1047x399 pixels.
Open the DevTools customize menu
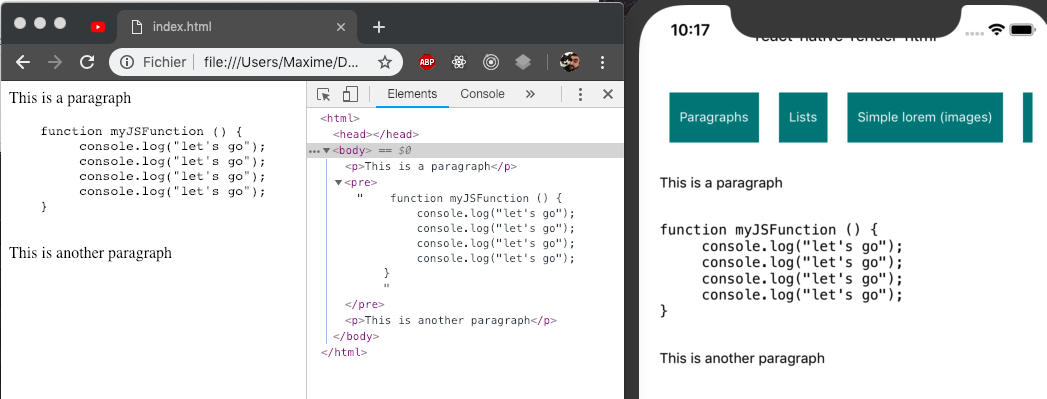pos(580,94)
